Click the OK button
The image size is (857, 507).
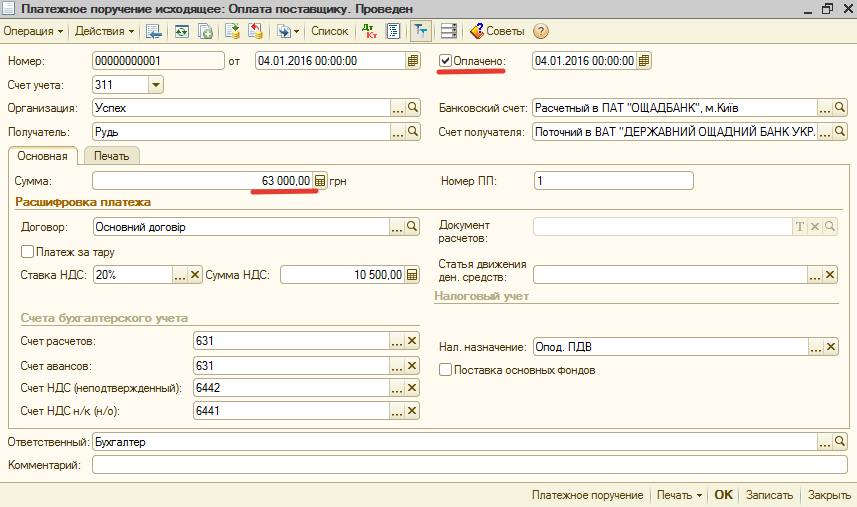tap(723, 495)
